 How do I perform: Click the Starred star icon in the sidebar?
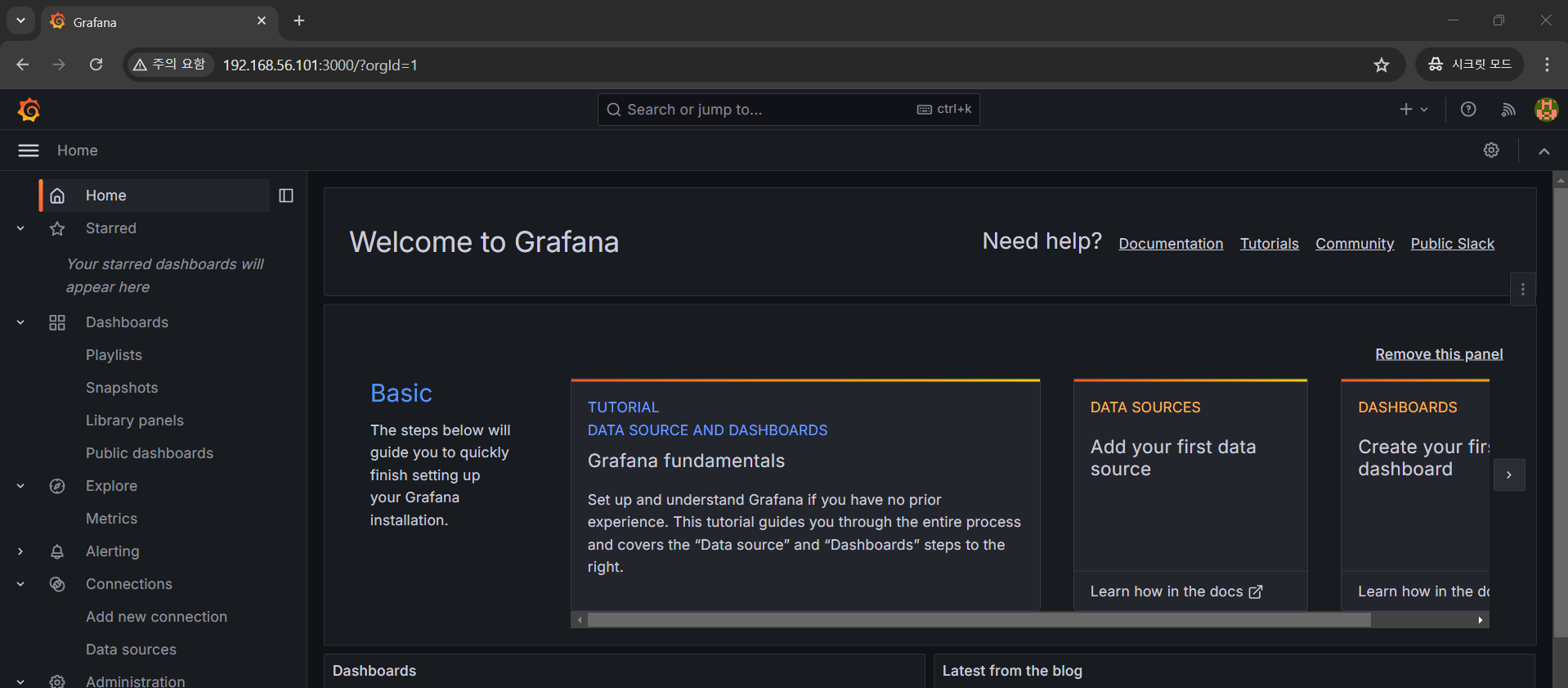57,228
